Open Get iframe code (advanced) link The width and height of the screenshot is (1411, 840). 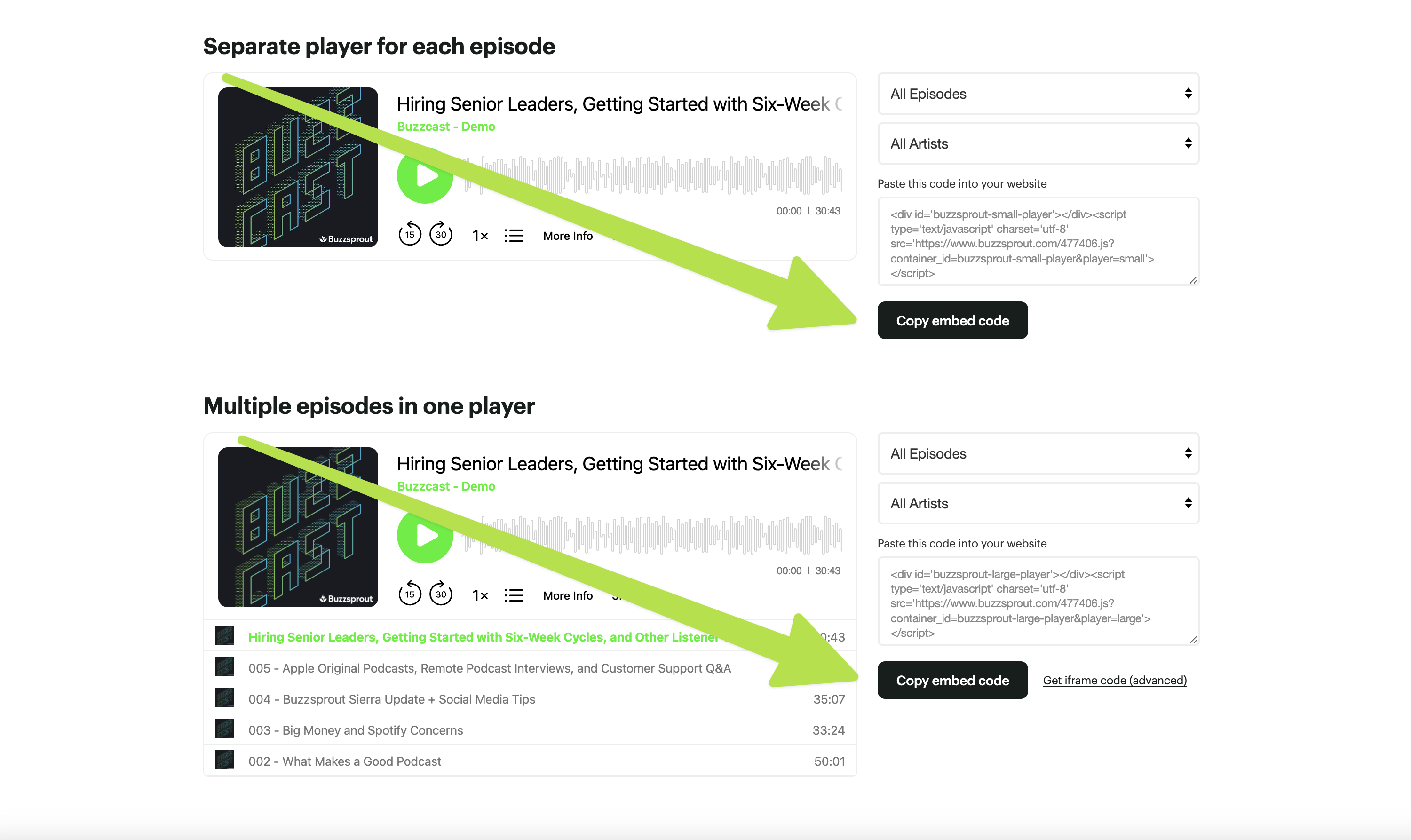tap(1114, 681)
